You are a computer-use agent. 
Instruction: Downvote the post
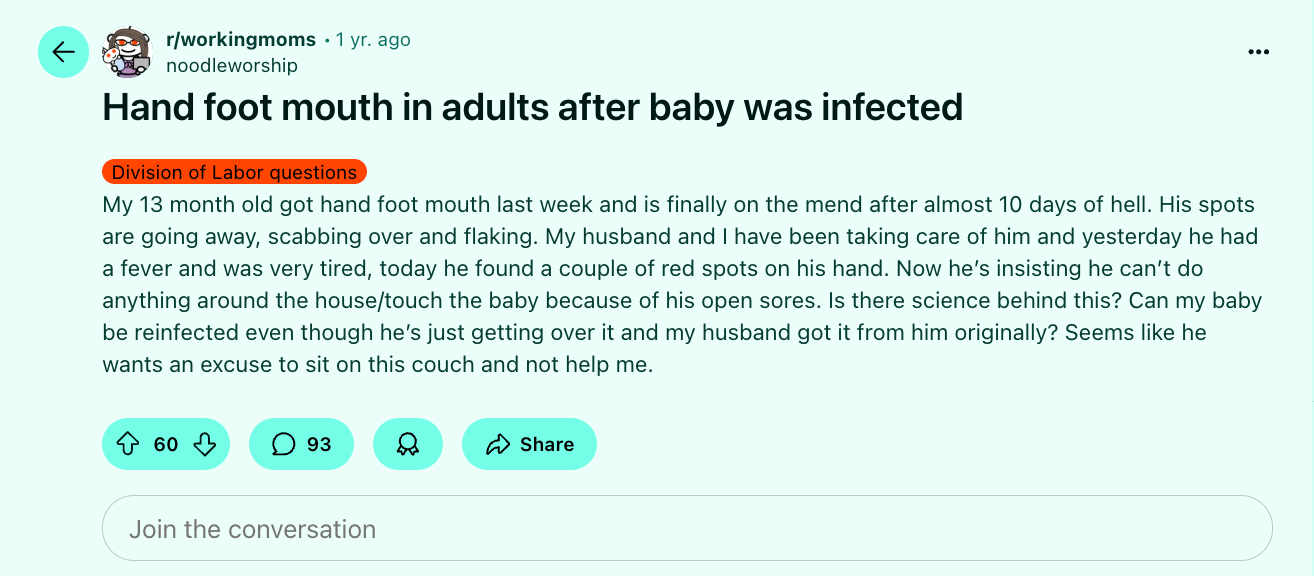point(204,444)
